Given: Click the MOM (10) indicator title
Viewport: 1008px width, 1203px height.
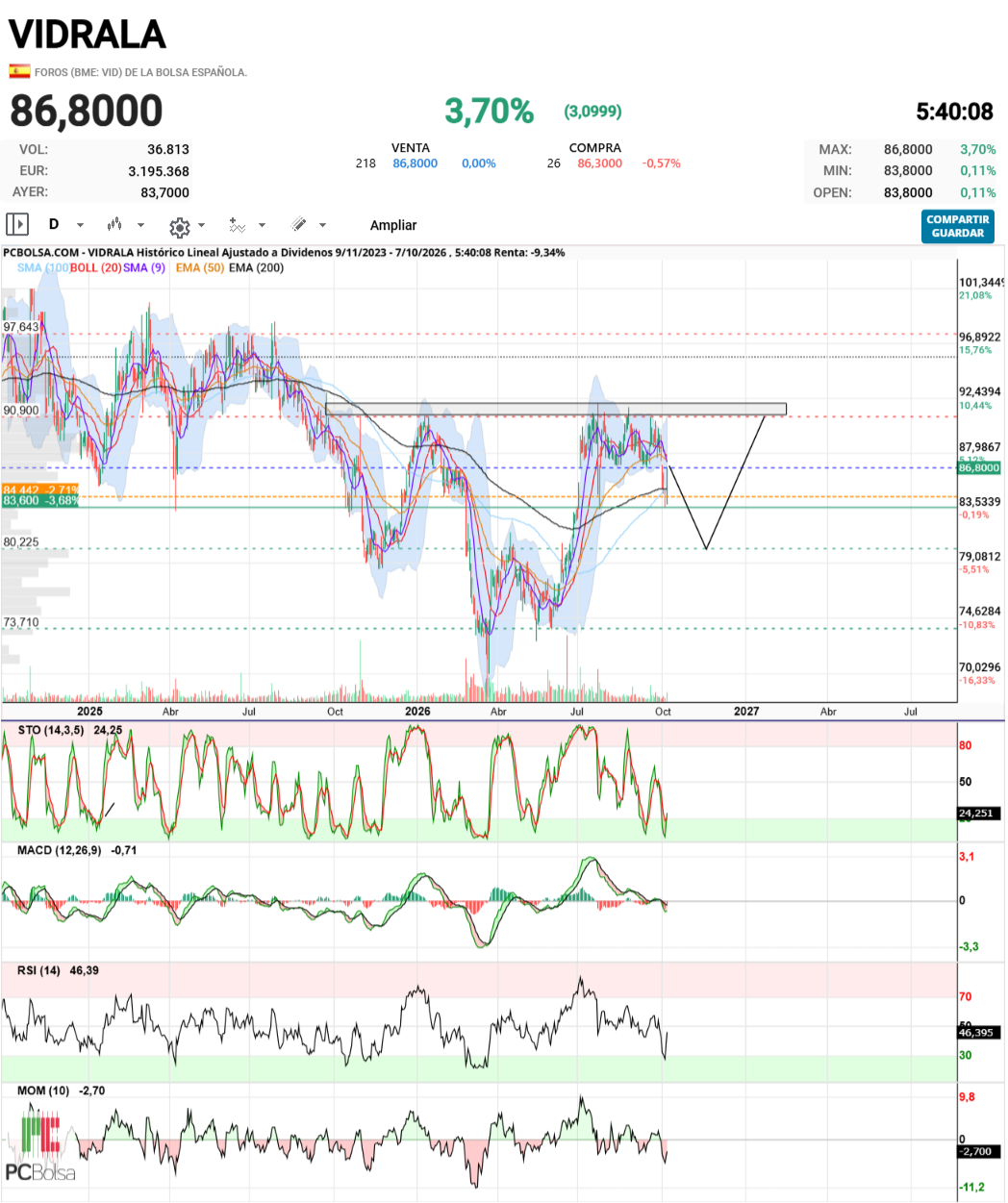Looking at the screenshot, I should point(43,1090).
